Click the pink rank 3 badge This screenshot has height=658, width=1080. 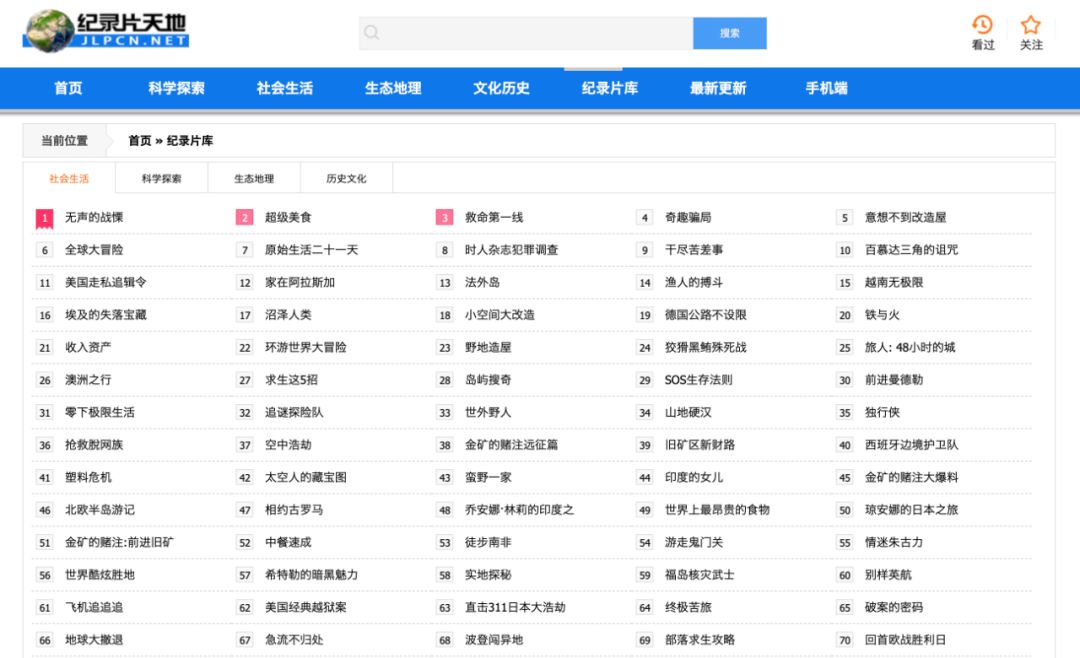(444, 217)
